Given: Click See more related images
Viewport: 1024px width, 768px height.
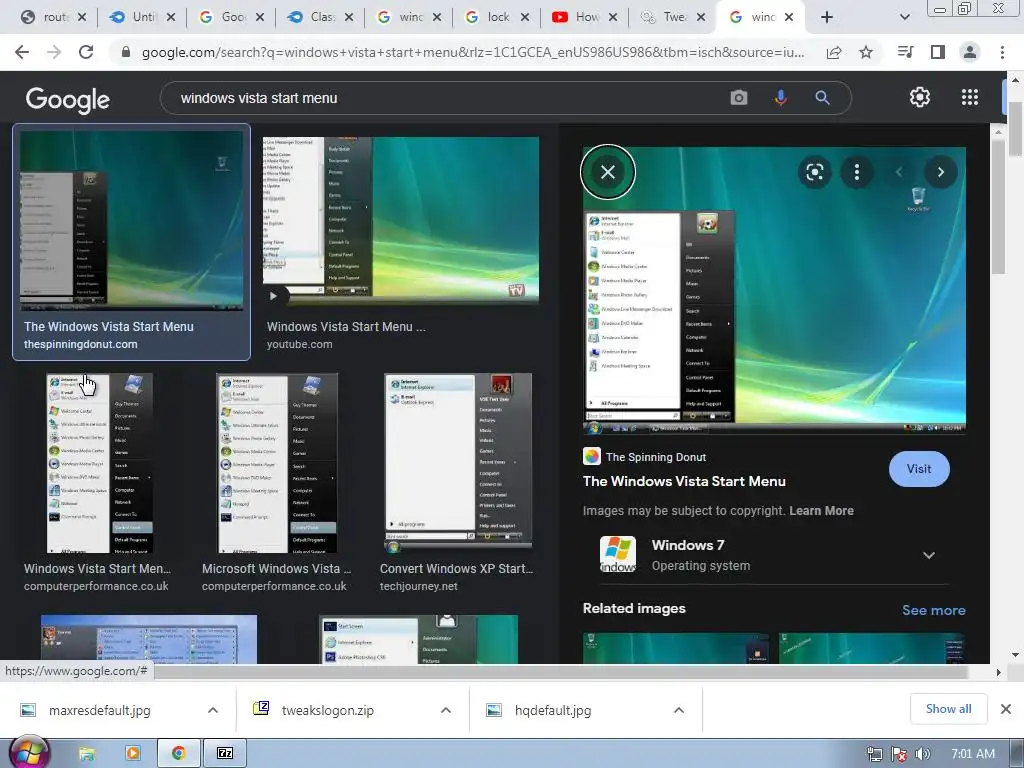Looking at the screenshot, I should (933, 610).
